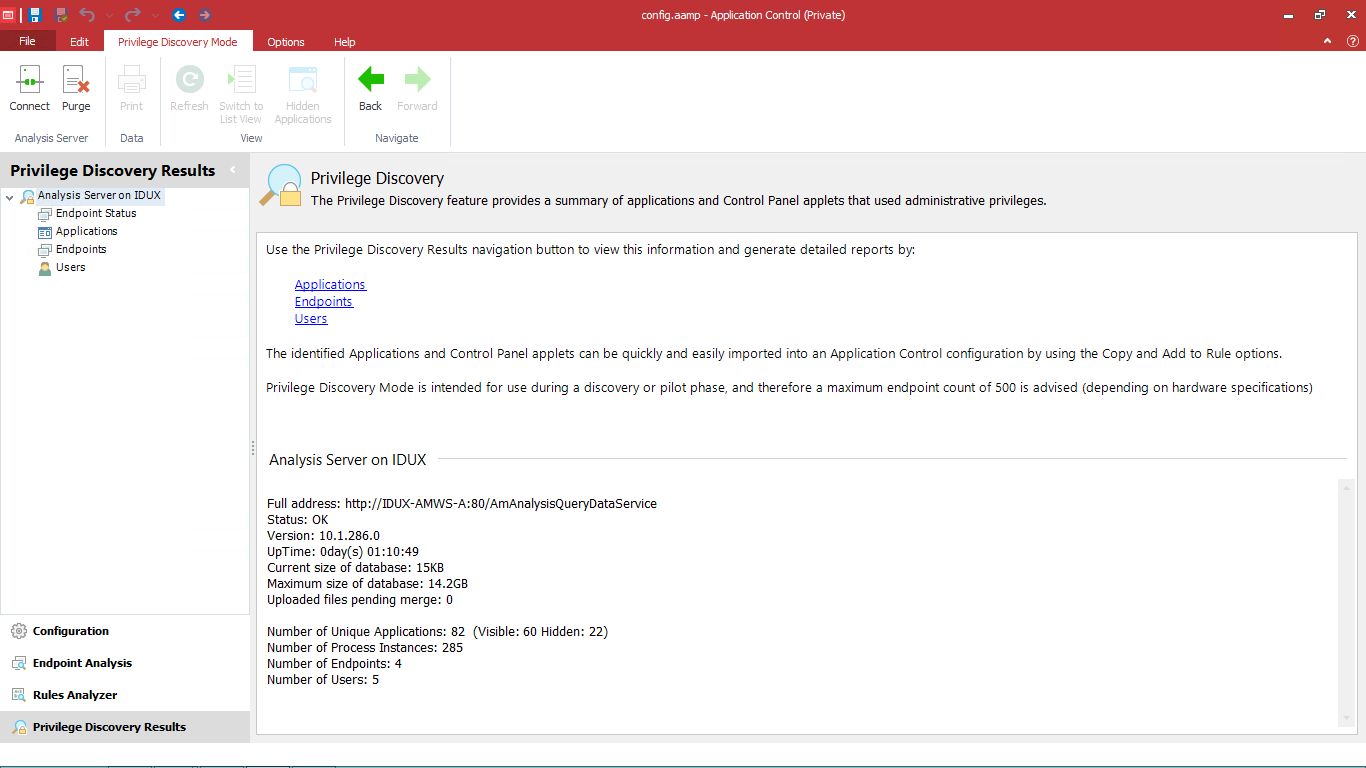Click the Full address URL text
Image resolution: width=1366 pixels, height=768 pixels.
pyautogui.click(x=501, y=504)
